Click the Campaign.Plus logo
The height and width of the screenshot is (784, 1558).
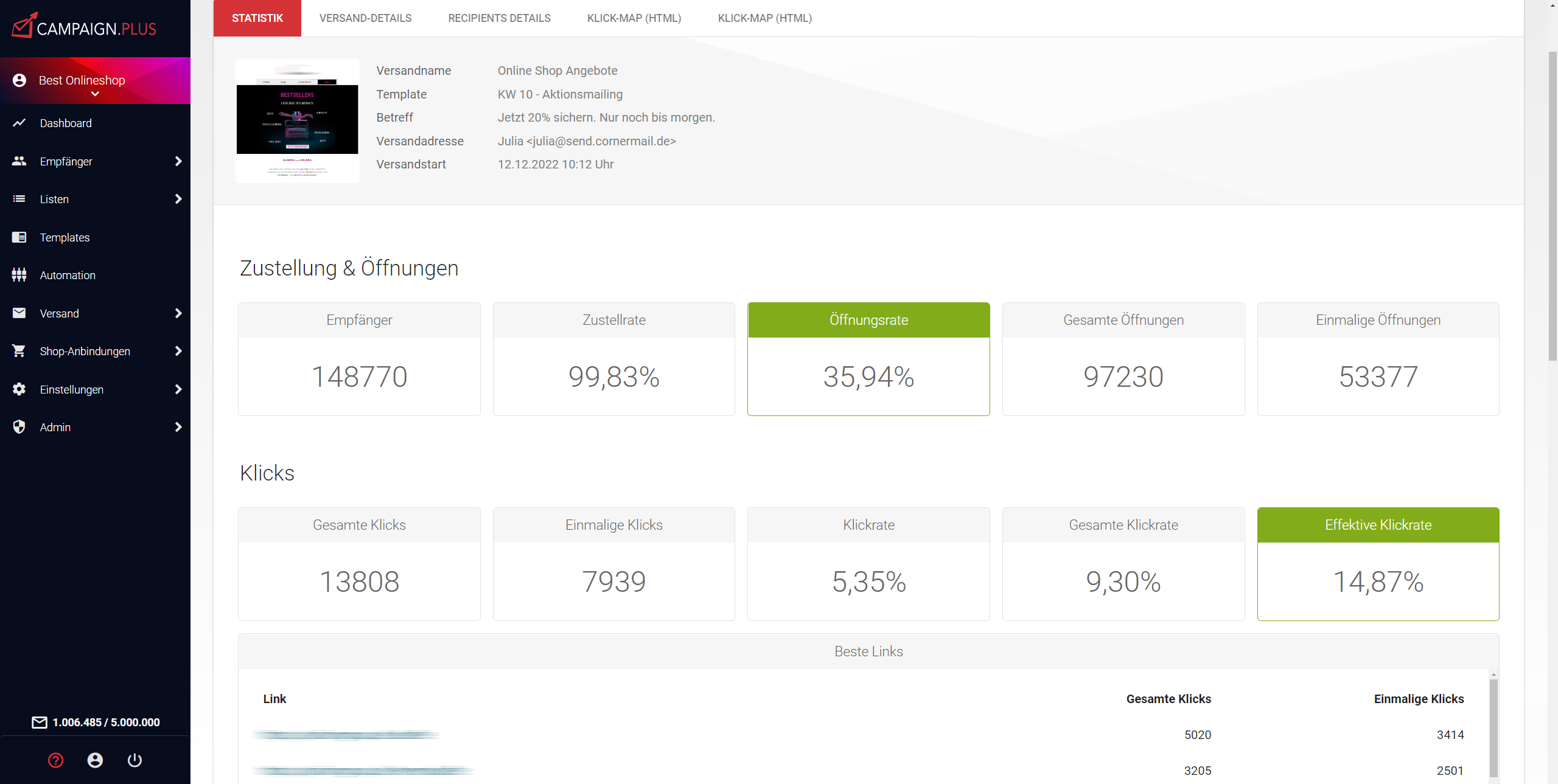point(85,26)
